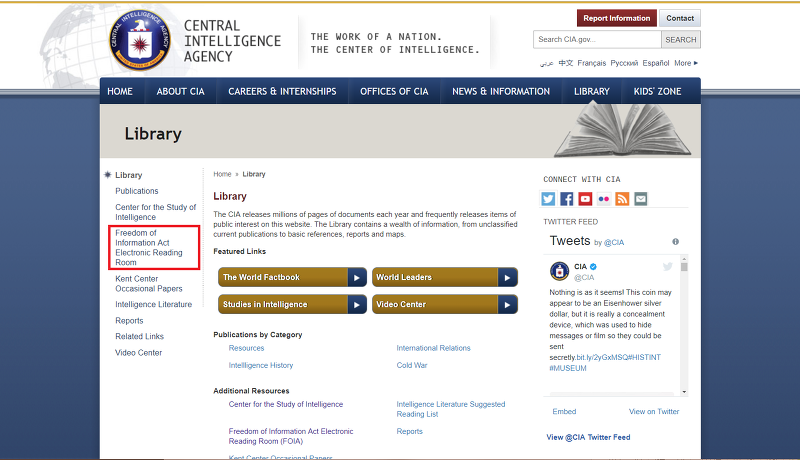Open Additional Resources Center for Study link
800x460 pixels.
pos(286,404)
